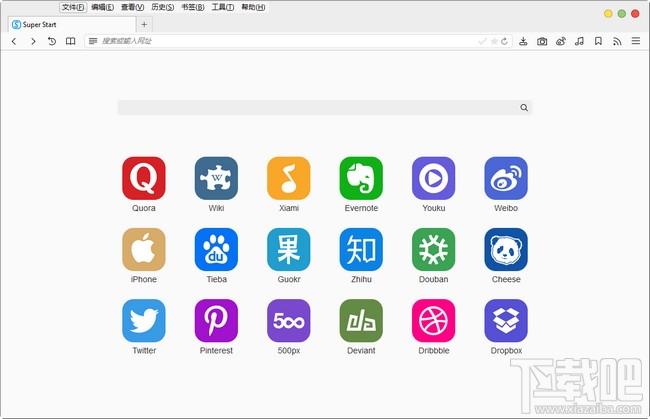650x419 pixels.
Task: Open the Twitter tile
Action: tap(144, 321)
